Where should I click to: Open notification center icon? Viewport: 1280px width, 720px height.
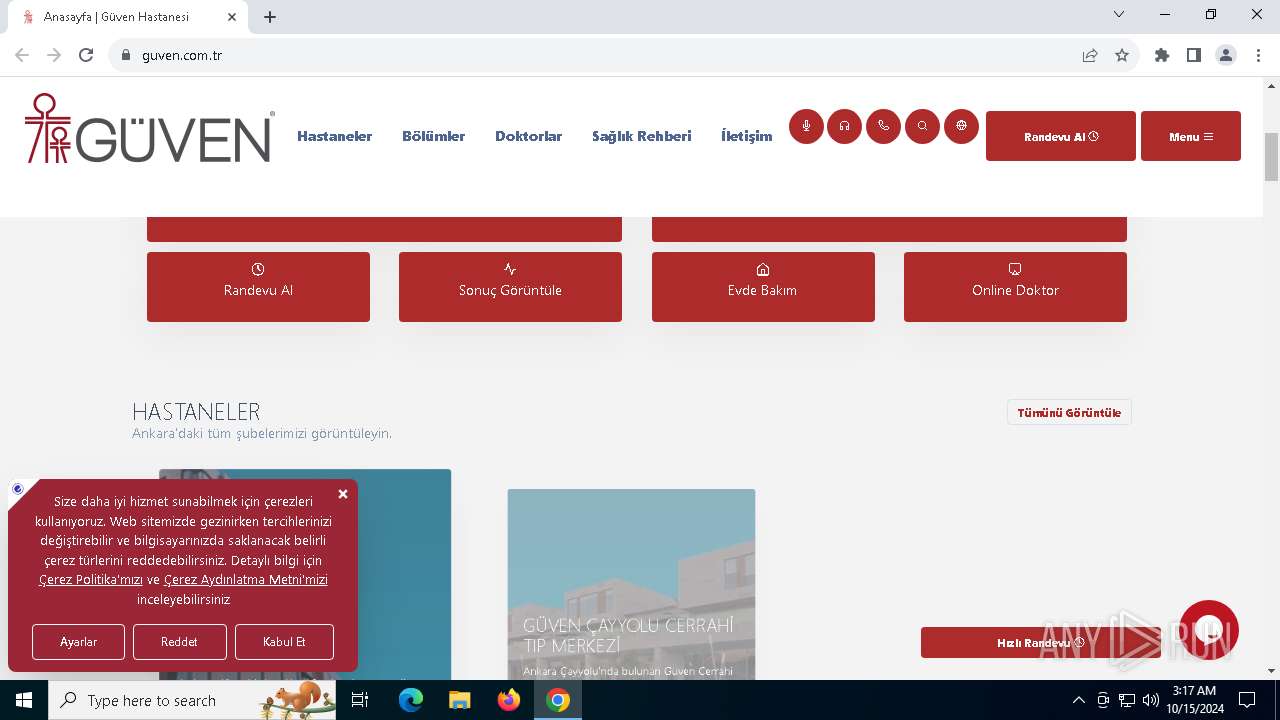pyautogui.click(x=1247, y=700)
